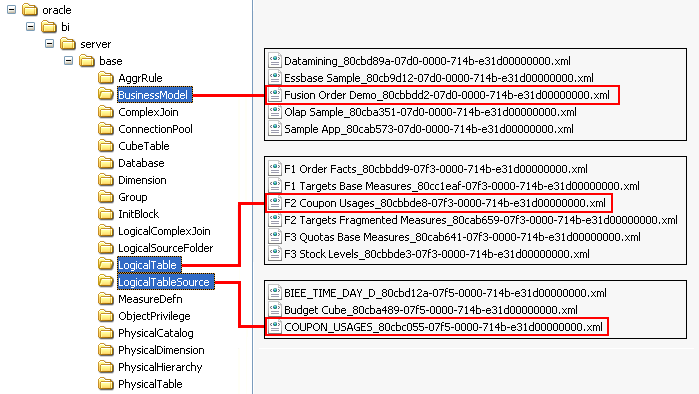
Task: Click the XML icon of Essbase Sample file
Action: [x=275, y=78]
